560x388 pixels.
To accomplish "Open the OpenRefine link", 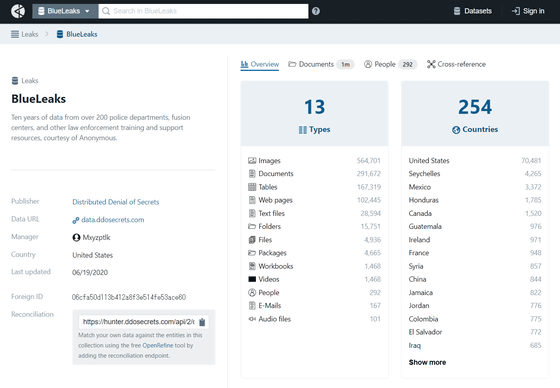I will pyautogui.click(x=158, y=345).
